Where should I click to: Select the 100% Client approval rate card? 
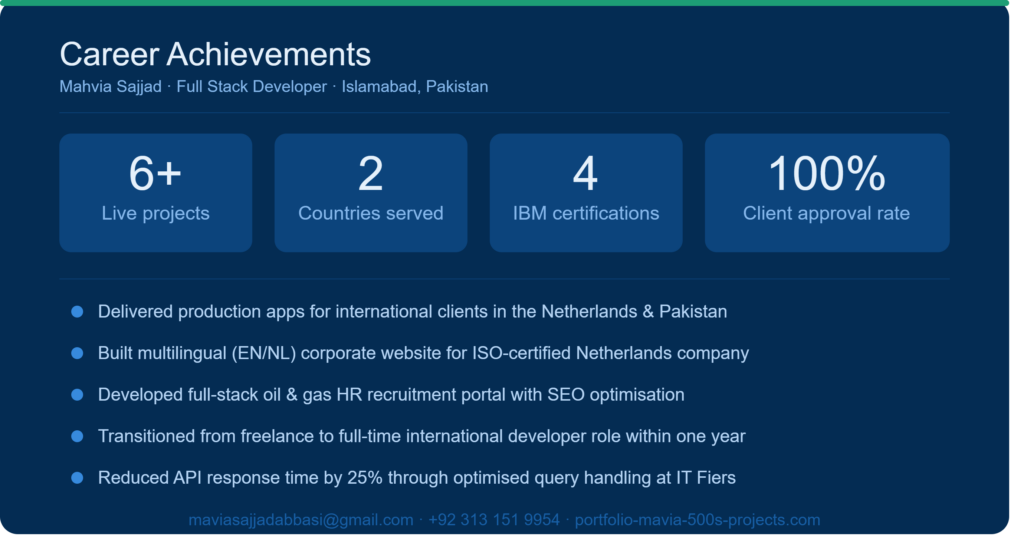coord(827,193)
